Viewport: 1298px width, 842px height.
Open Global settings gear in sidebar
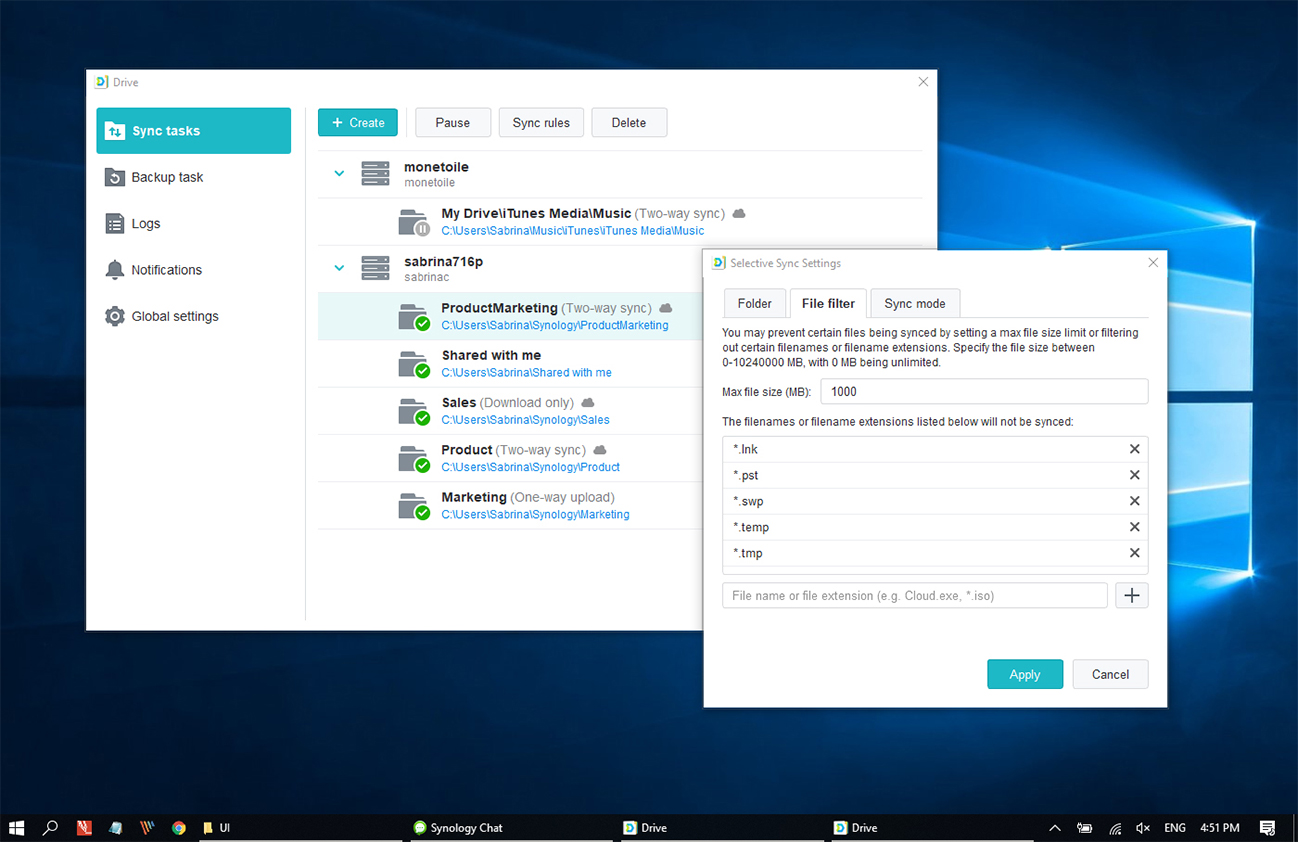(115, 316)
